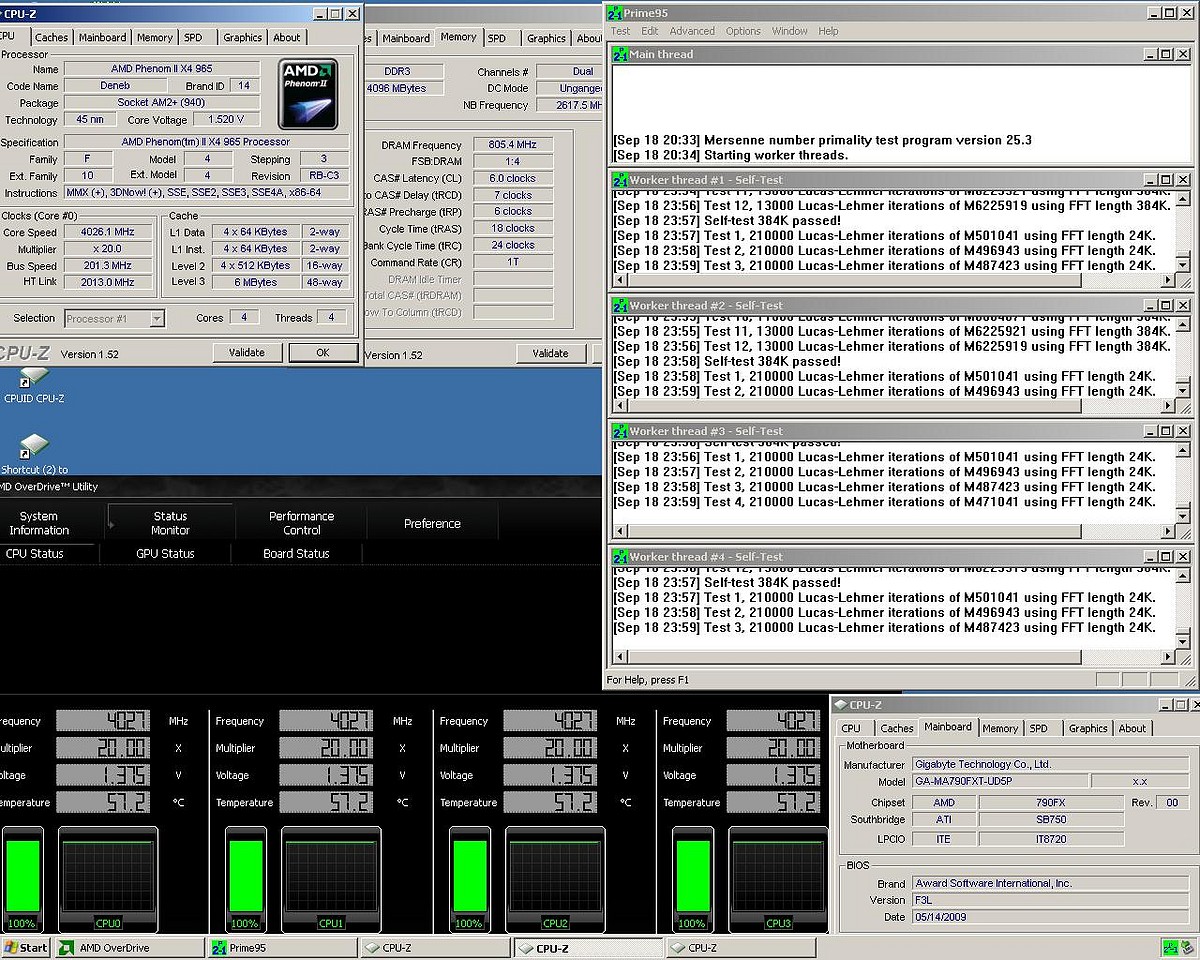Open Worker thread #2 window icon menu
Screen dimensions: 1200x960
click(620, 305)
